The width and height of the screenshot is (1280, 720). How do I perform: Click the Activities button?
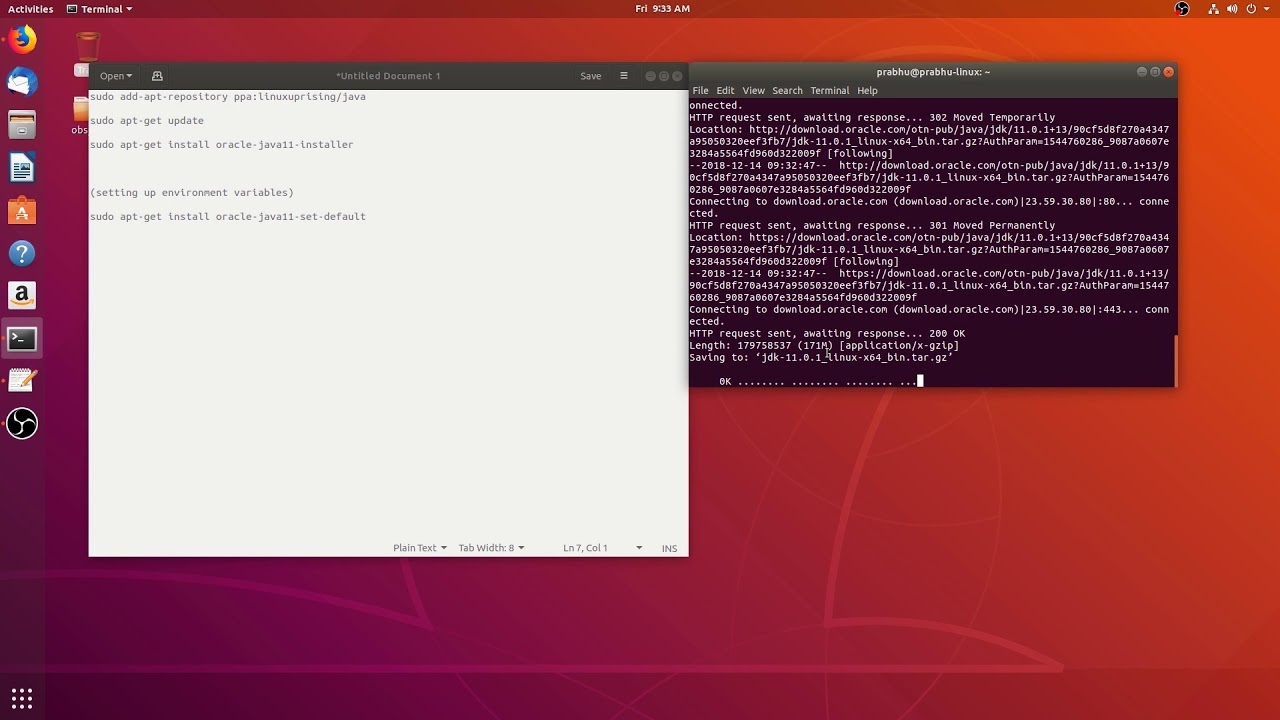click(x=30, y=9)
